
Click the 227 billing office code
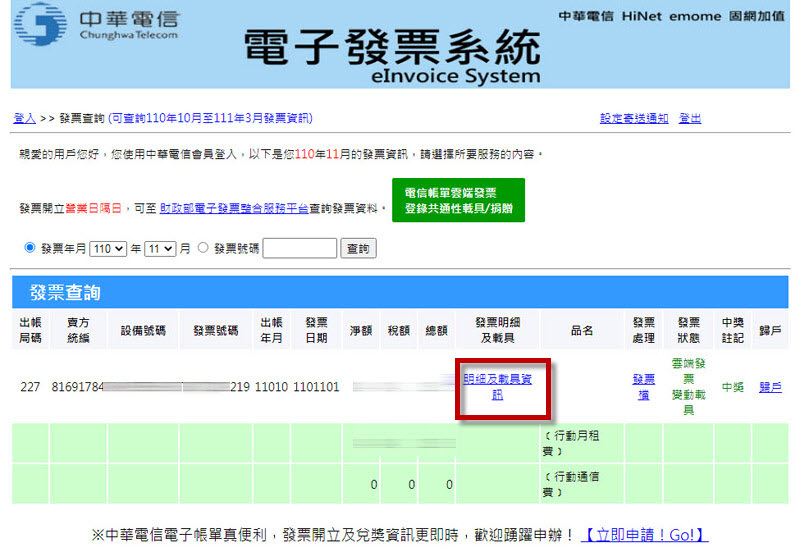point(30,387)
